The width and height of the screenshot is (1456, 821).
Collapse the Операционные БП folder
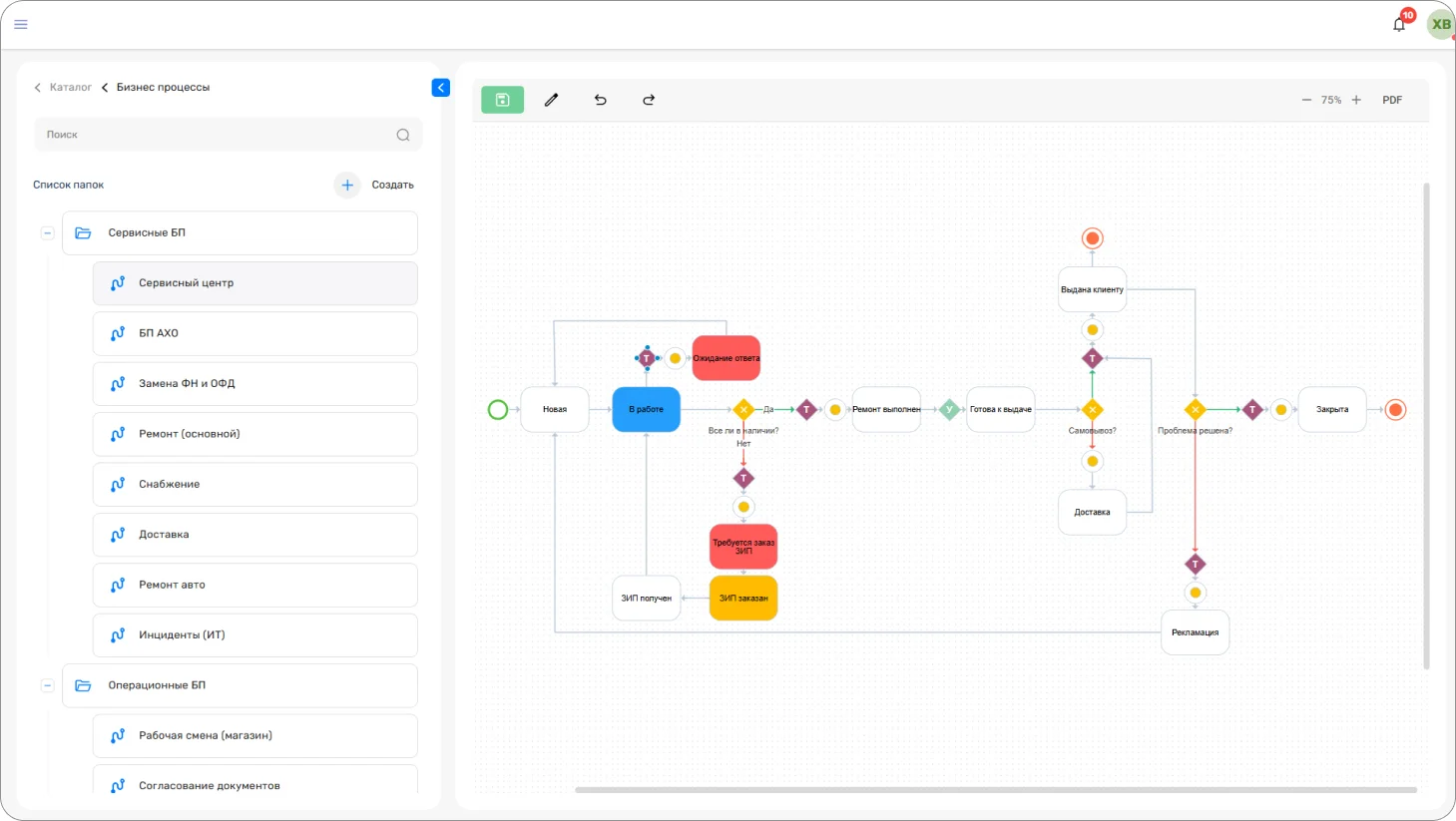47,685
